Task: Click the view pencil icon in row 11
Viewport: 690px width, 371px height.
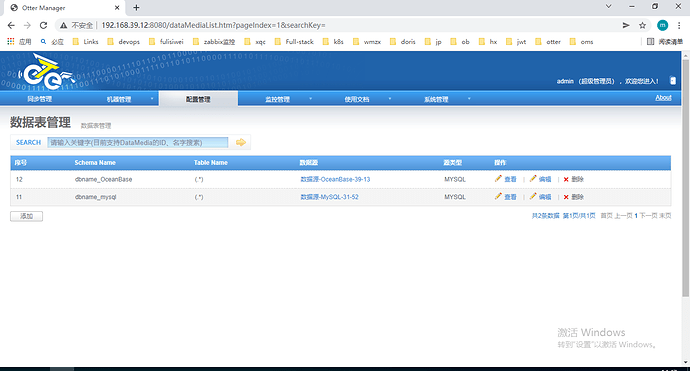Action: tap(498, 196)
